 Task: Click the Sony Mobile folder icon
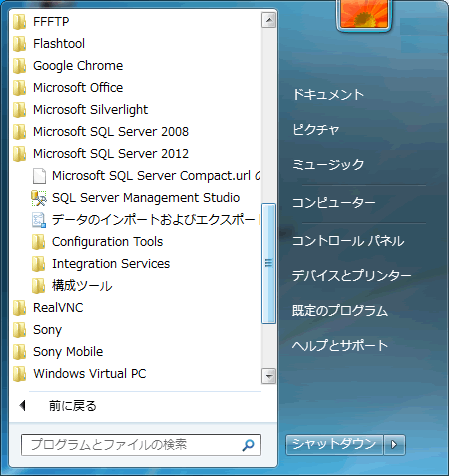[x=19, y=352]
